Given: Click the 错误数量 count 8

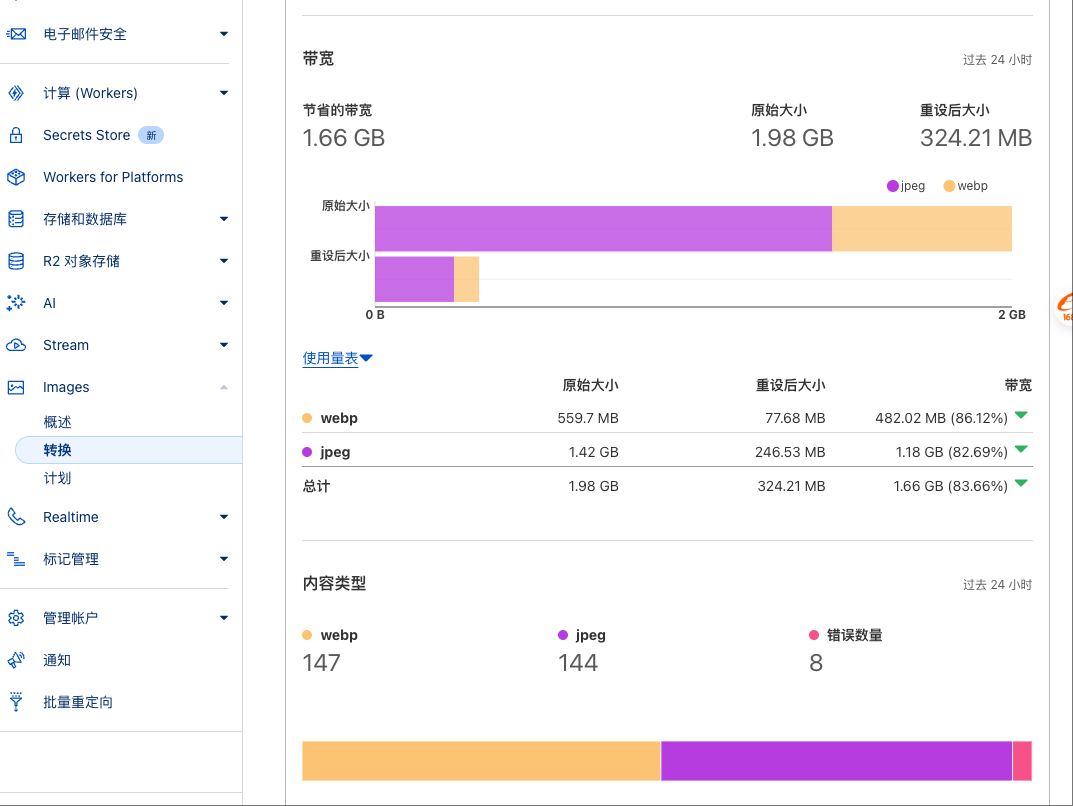Looking at the screenshot, I should pos(816,663).
